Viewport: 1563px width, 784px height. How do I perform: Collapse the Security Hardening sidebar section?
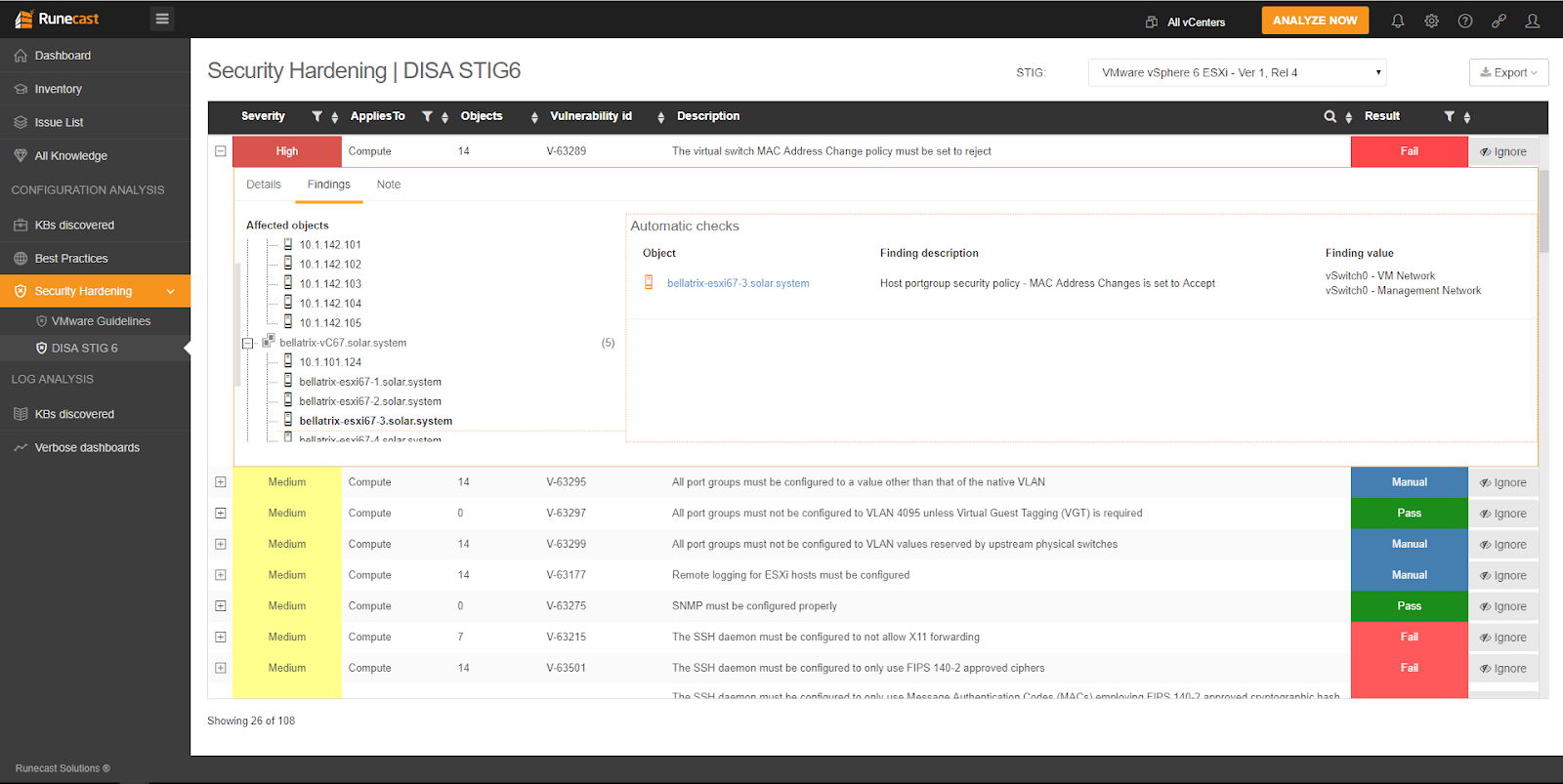click(x=95, y=291)
